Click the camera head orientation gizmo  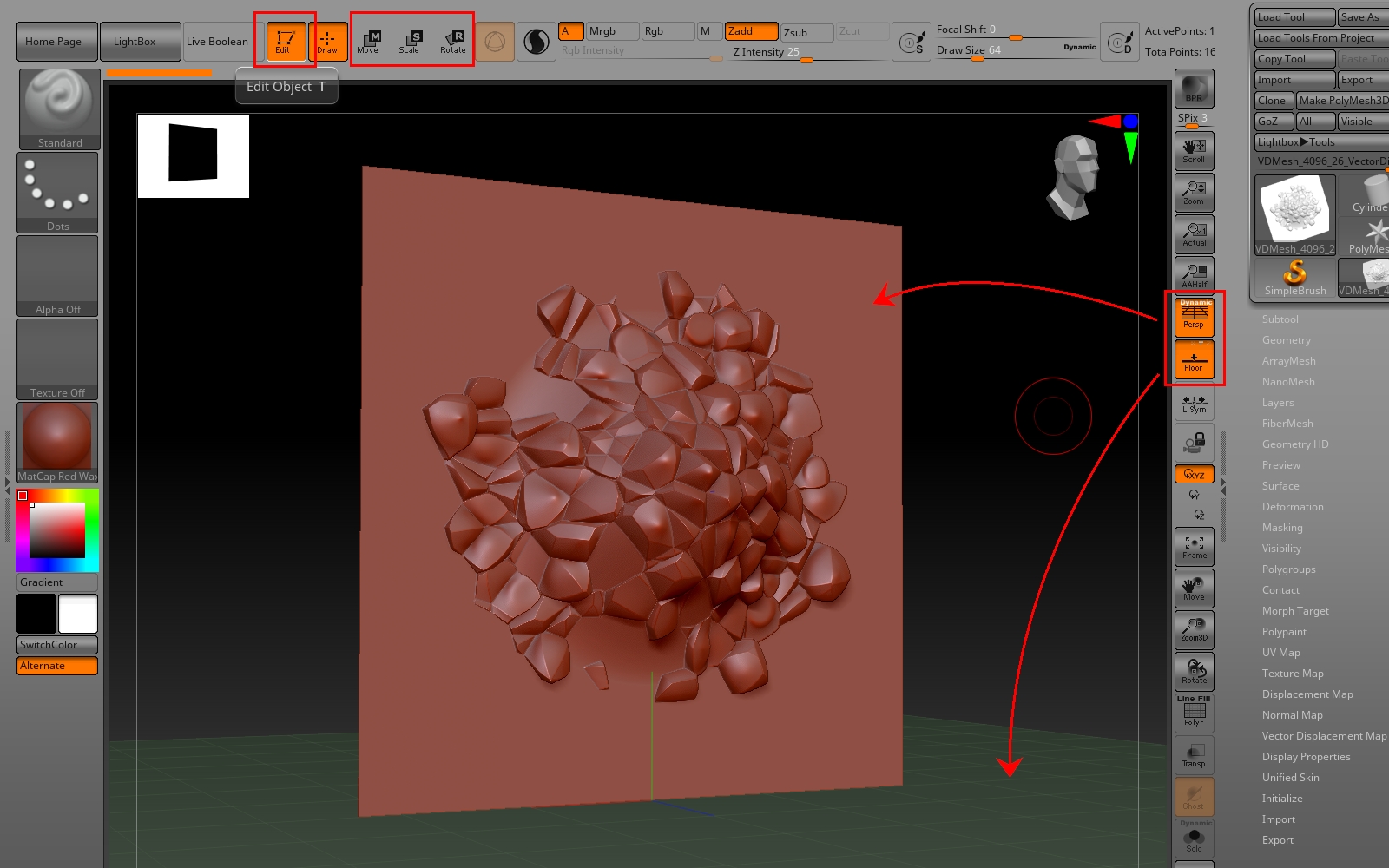pos(1076,177)
